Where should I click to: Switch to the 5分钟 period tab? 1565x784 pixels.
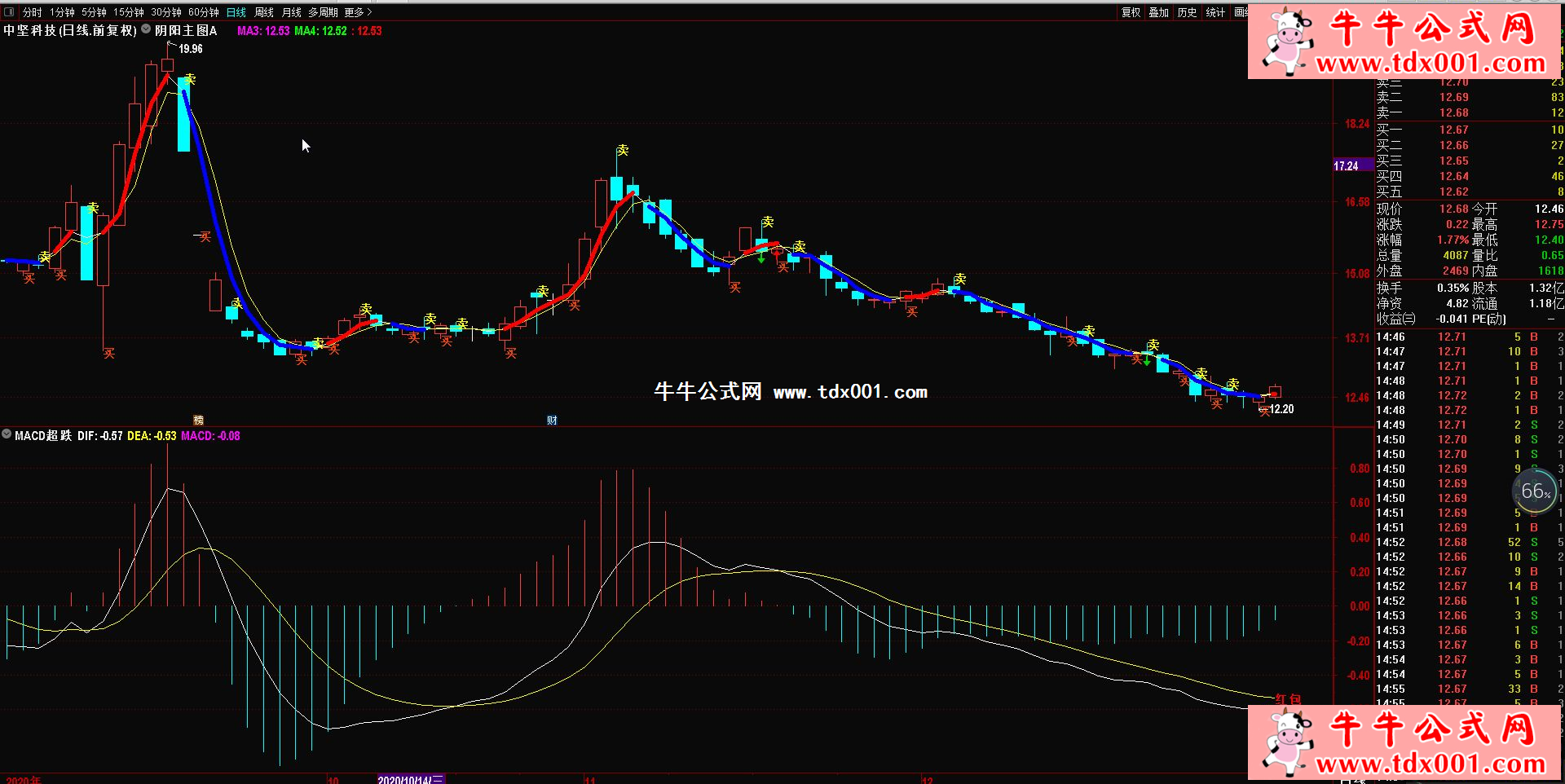coord(94,12)
